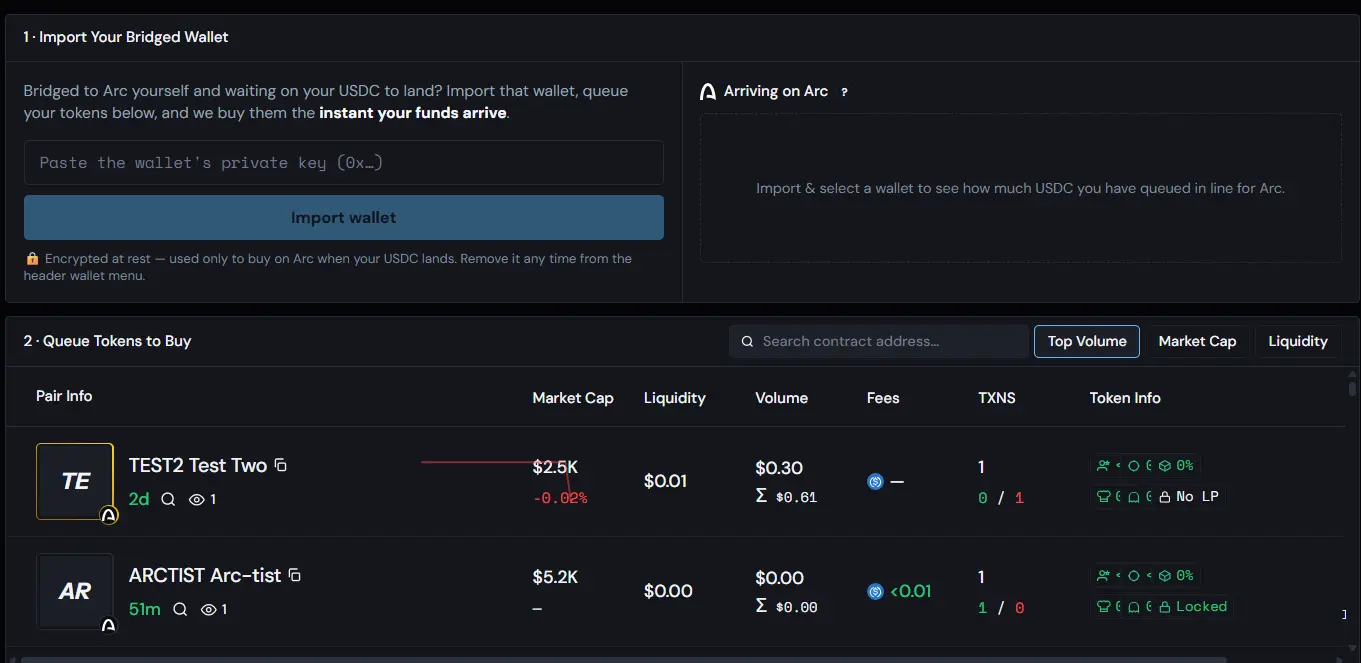Click the eye watchers icon in ARCTIST row
The width and height of the screenshot is (1361, 663).
click(209, 609)
